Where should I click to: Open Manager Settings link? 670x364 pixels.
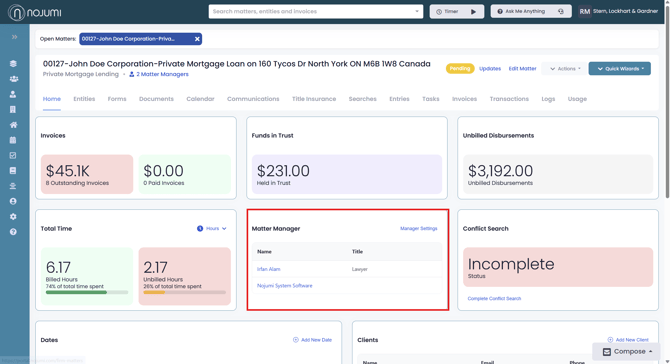click(419, 229)
